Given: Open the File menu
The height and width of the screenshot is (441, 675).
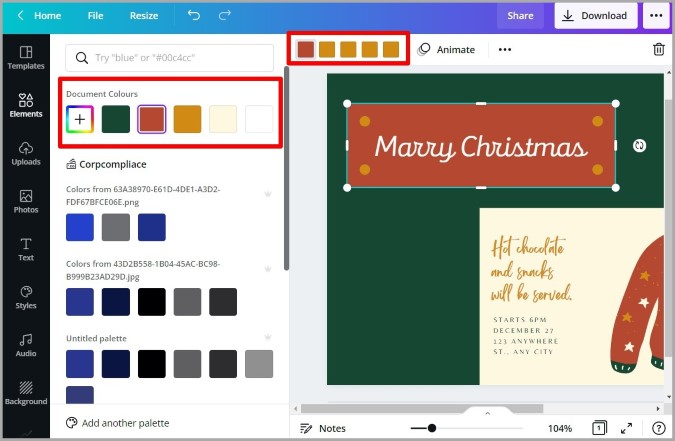Looking at the screenshot, I should tap(95, 16).
